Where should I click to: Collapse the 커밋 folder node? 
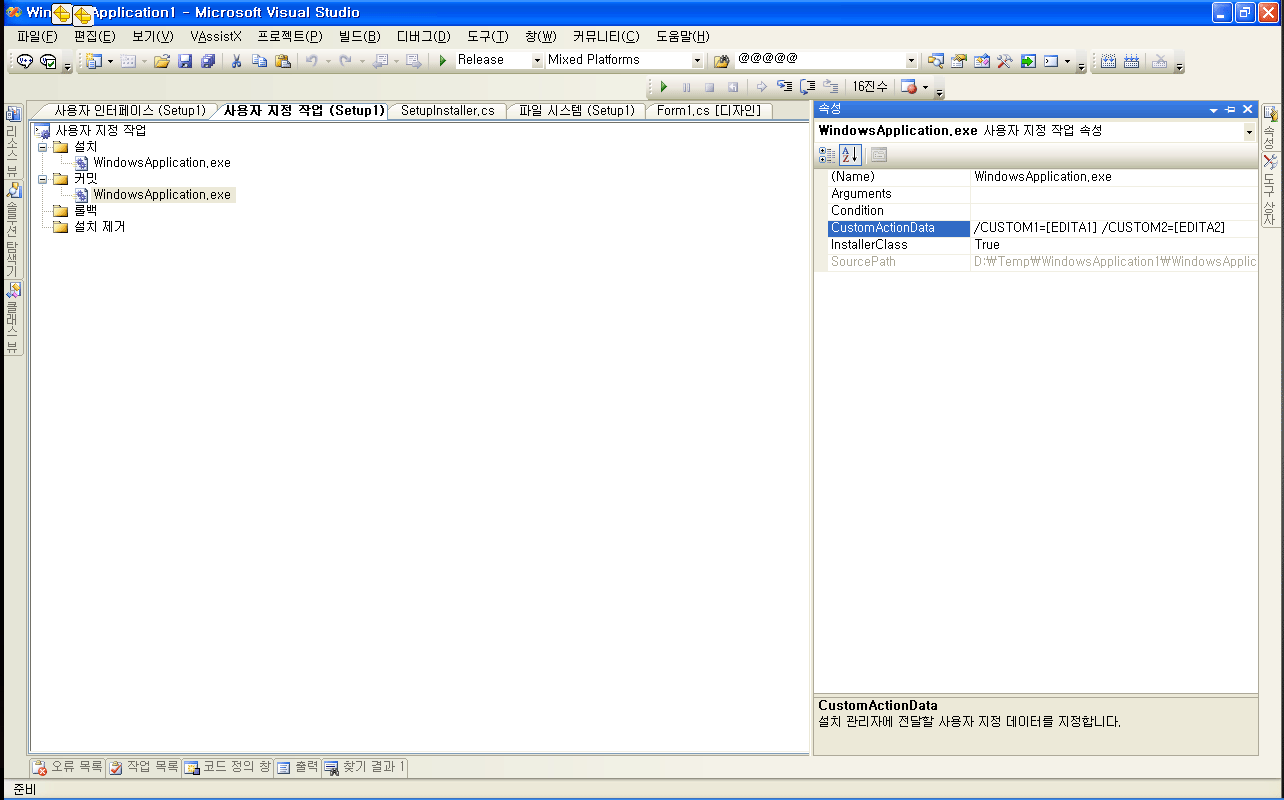click(43, 179)
